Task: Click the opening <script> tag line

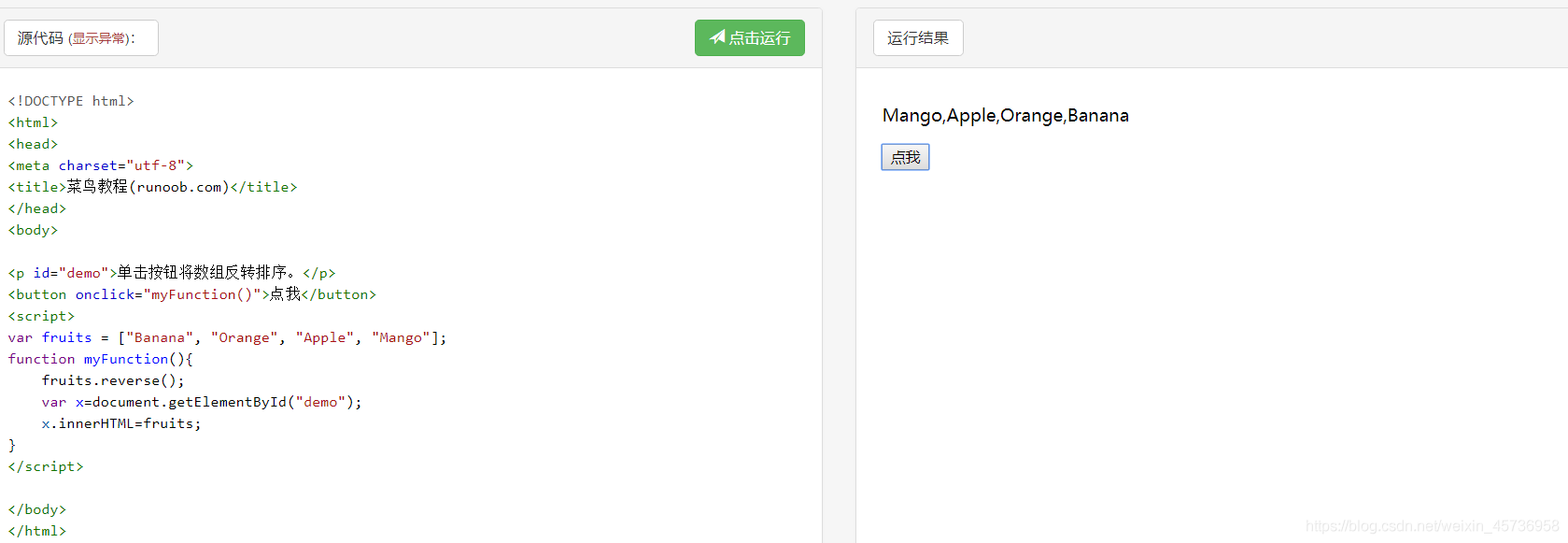Action: tap(41, 316)
